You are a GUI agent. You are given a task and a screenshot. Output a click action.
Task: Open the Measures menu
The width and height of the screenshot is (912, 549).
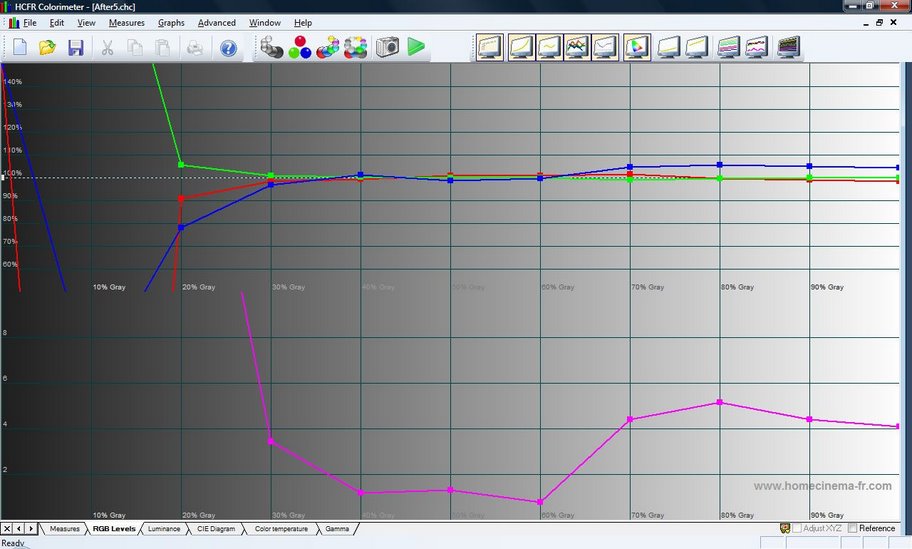(x=126, y=23)
